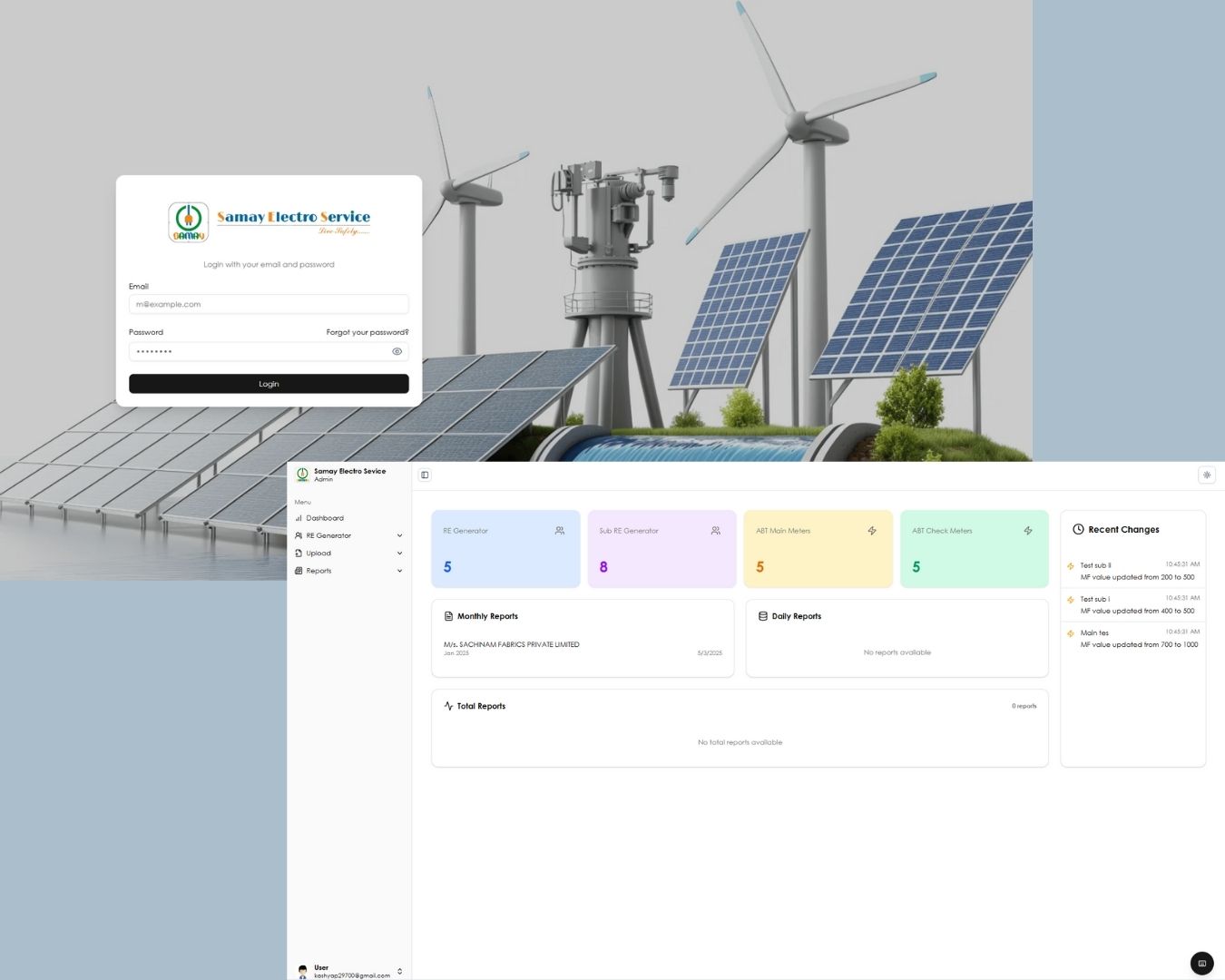
Task: Click the Recent Changes clock icon
Action: tap(1078, 529)
